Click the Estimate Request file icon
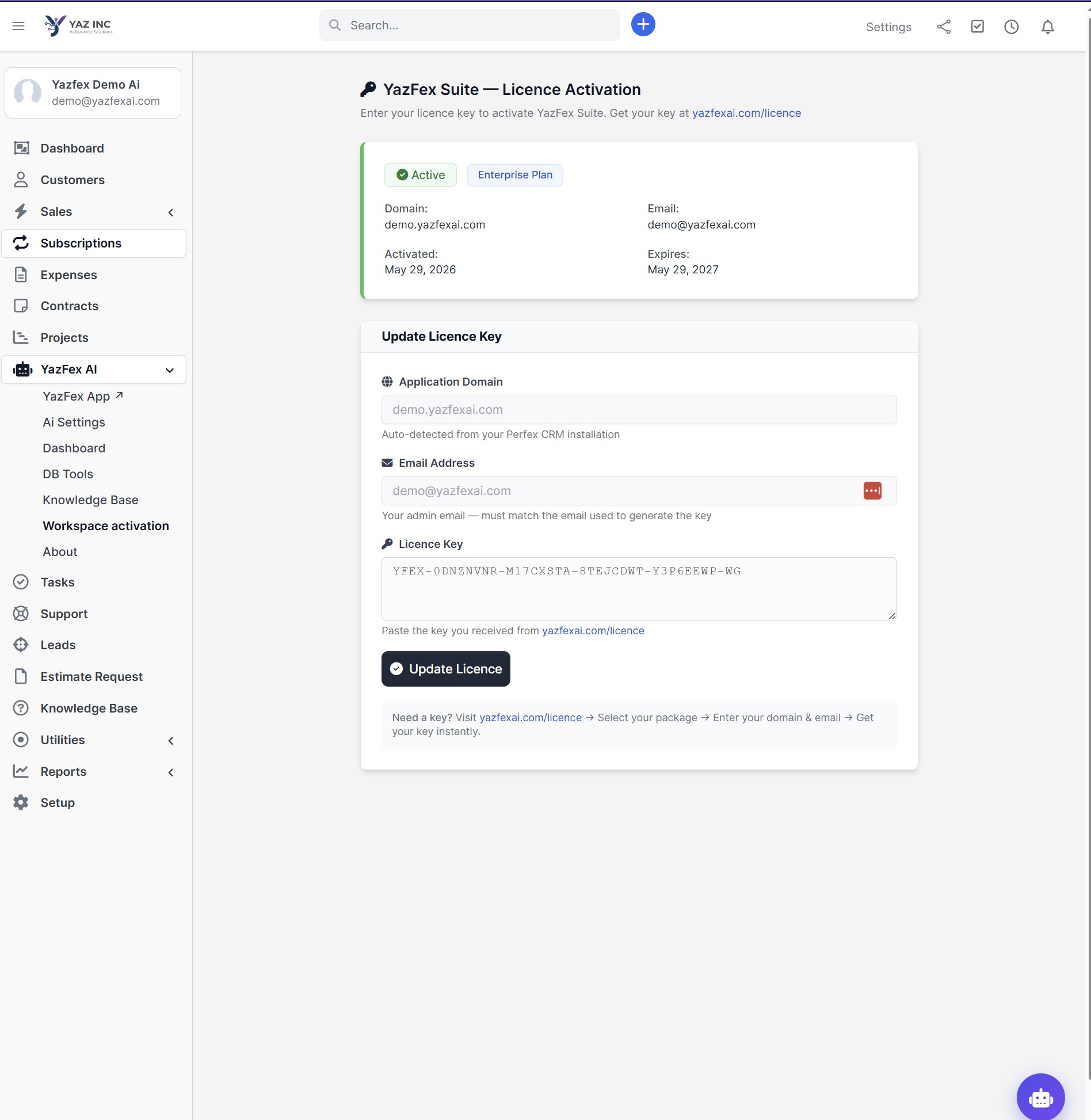This screenshot has width=1091, height=1120. click(x=21, y=677)
